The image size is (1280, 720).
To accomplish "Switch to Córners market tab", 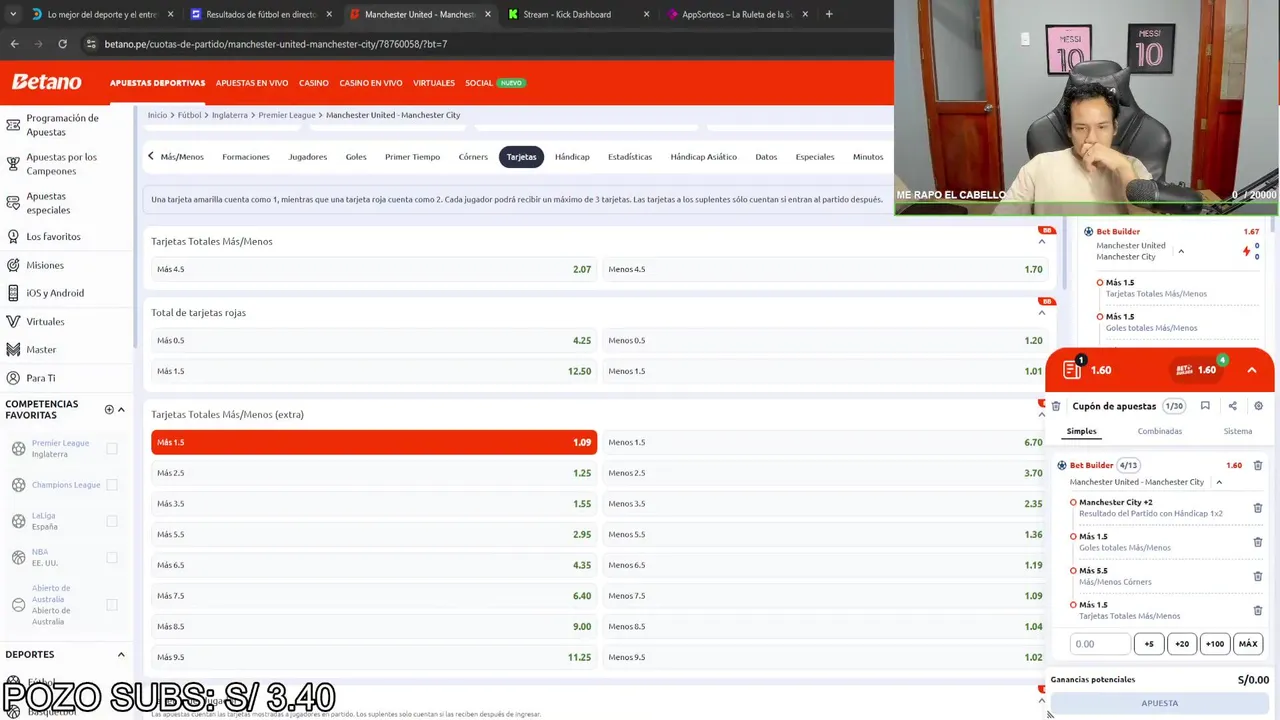I will pyautogui.click(x=473, y=157).
